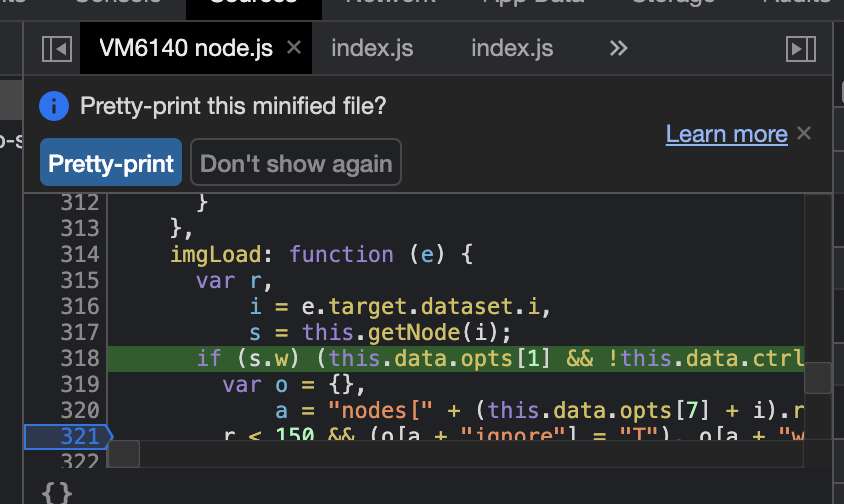Click var o = {} declaration
Image resolution: width=844 pixels, height=504 pixels.
pos(294,384)
